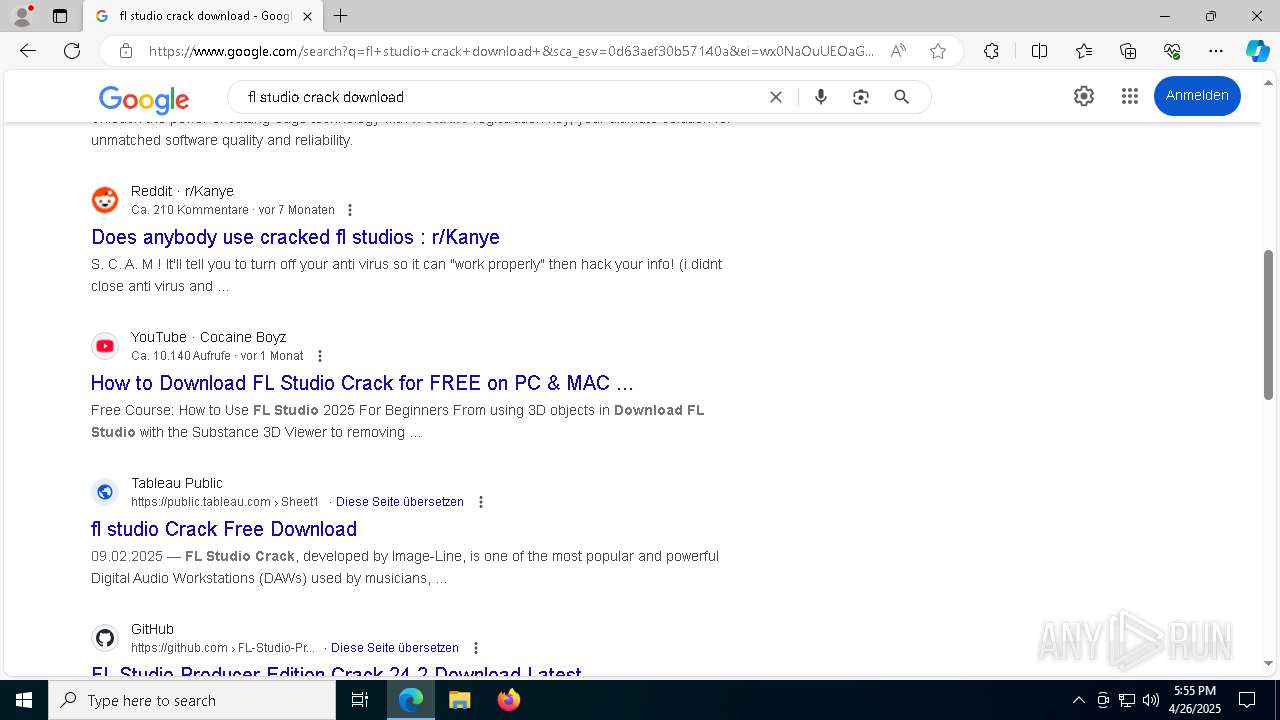
Task: Search by image with Lens
Action: tap(861, 97)
